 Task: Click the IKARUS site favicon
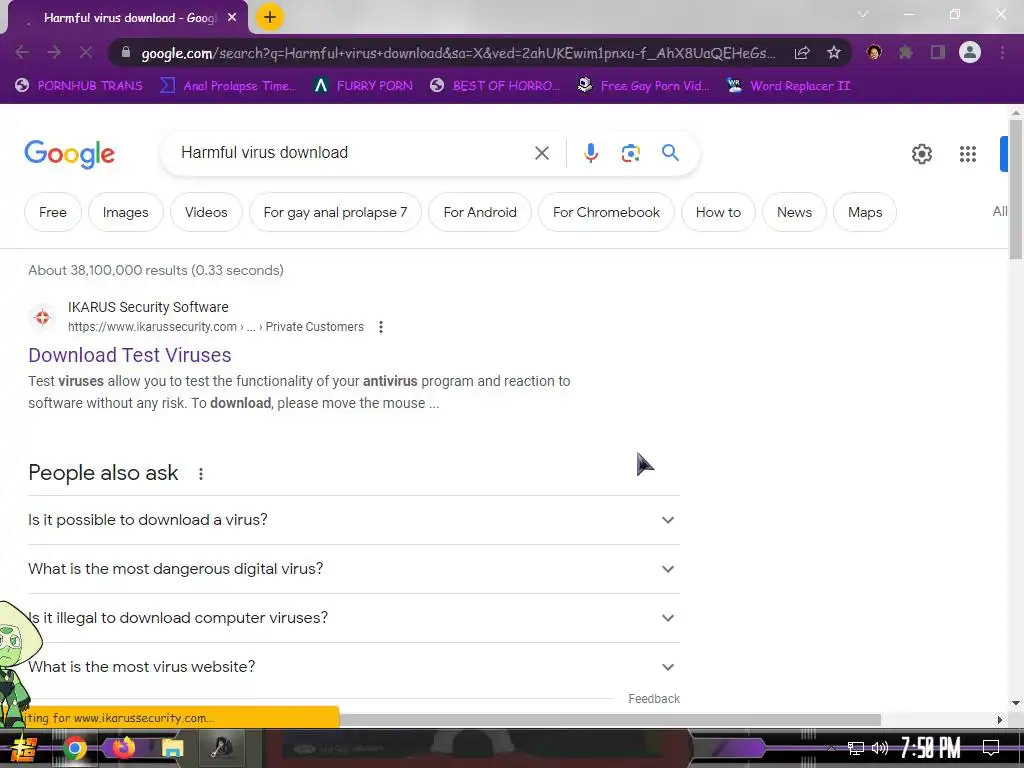[x=42, y=317]
